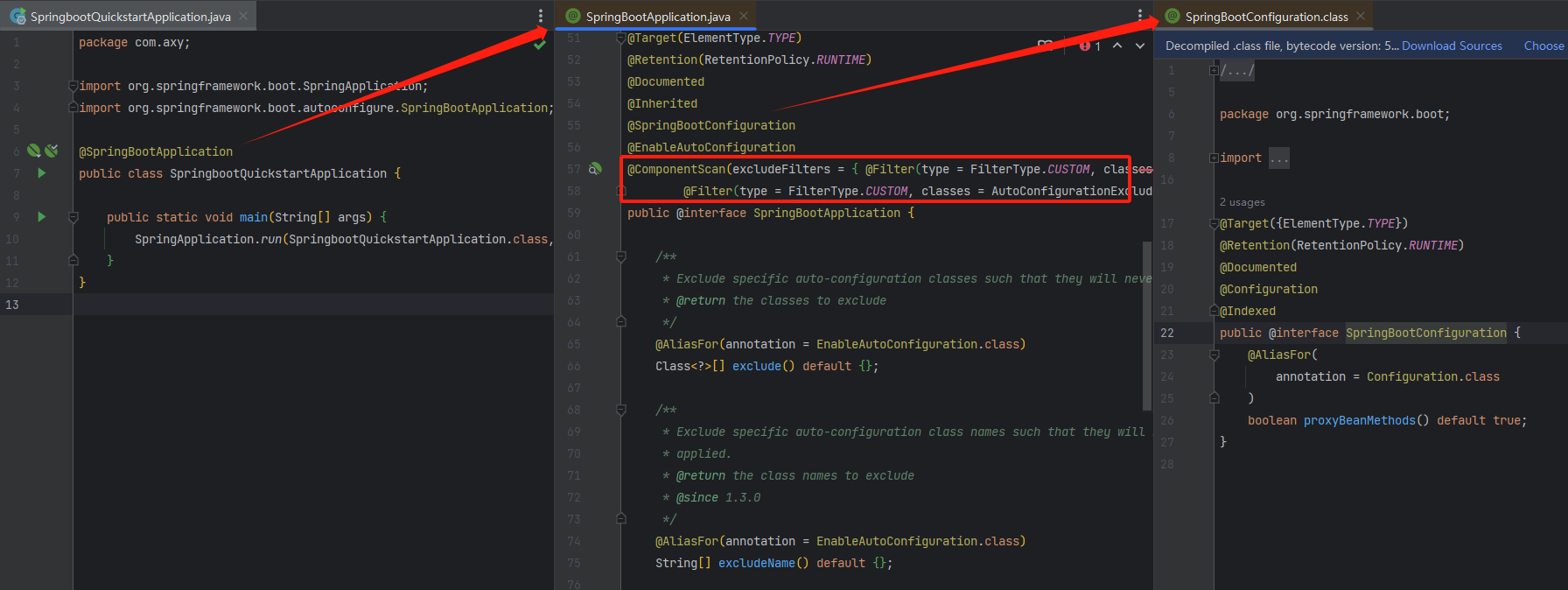Expand folded header comment /.../ in class file

(1237, 71)
